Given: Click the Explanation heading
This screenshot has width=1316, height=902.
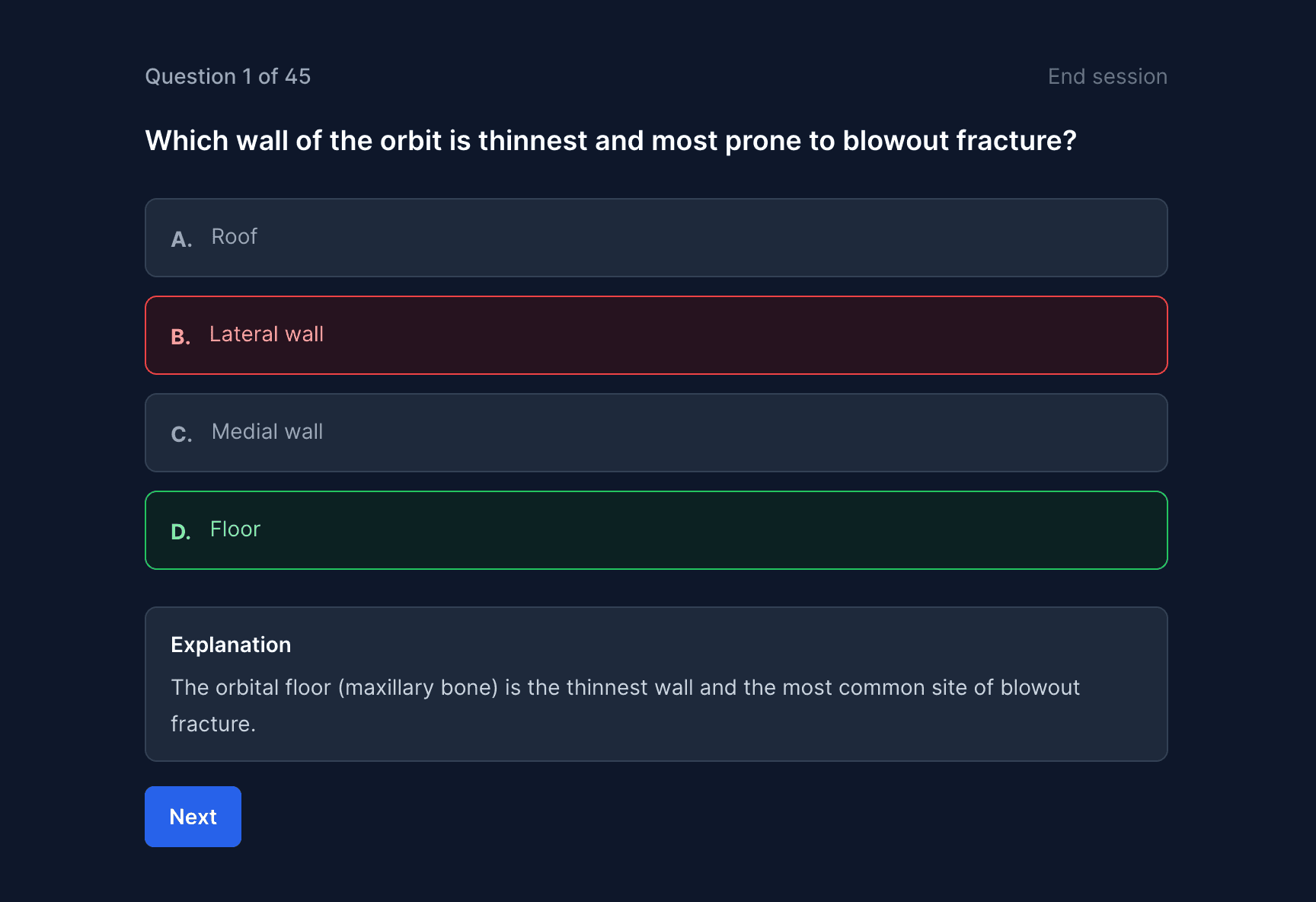Looking at the screenshot, I should [x=231, y=645].
